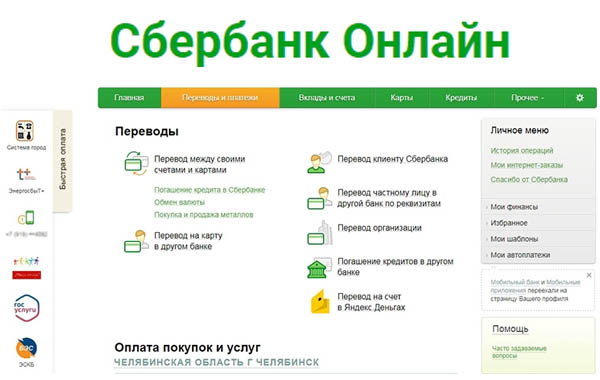Open the Госуслуги sidebar icon
Image resolution: width=600 pixels, height=380 pixels.
[26, 308]
